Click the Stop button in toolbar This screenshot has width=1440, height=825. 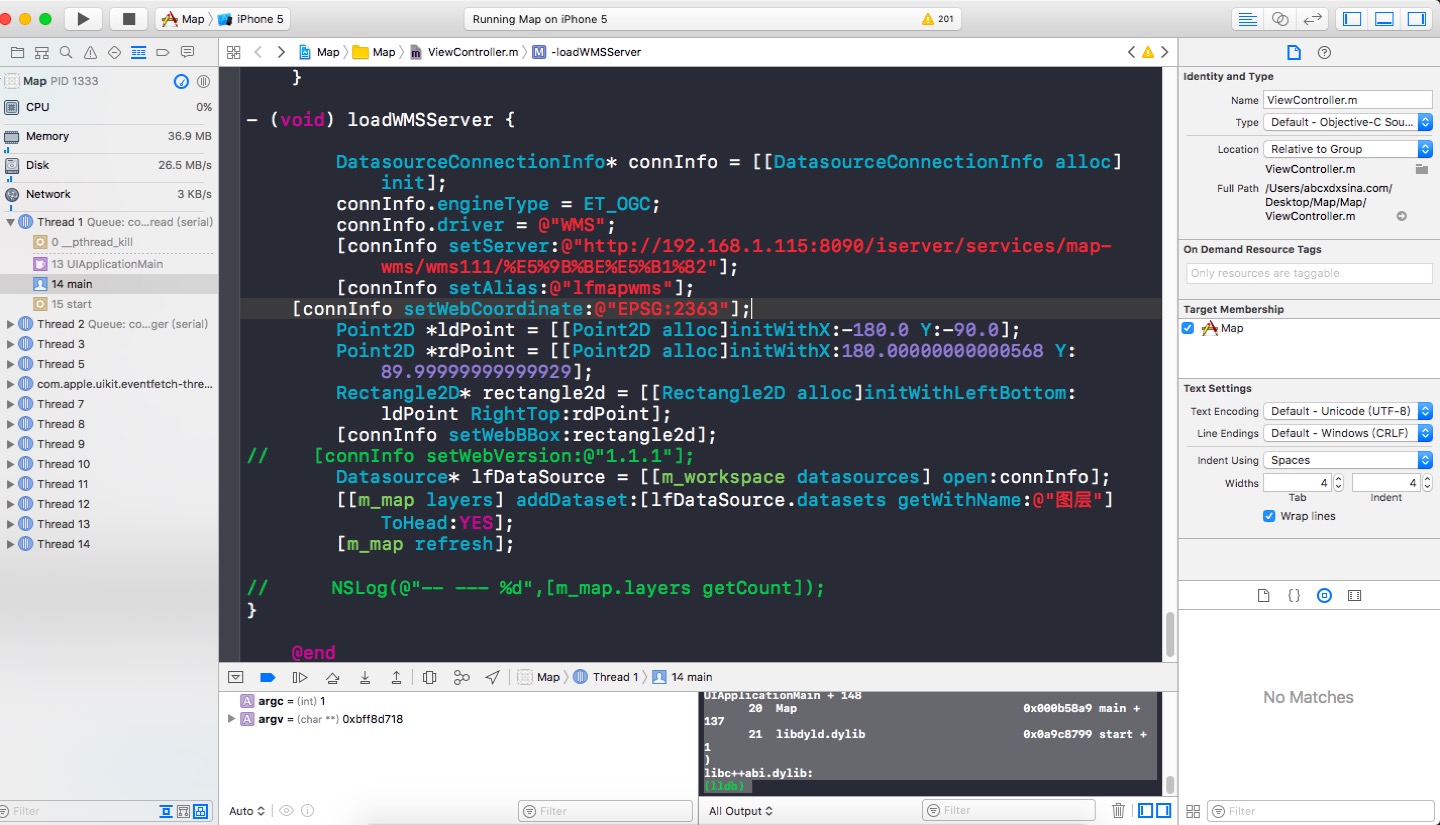pos(129,18)
